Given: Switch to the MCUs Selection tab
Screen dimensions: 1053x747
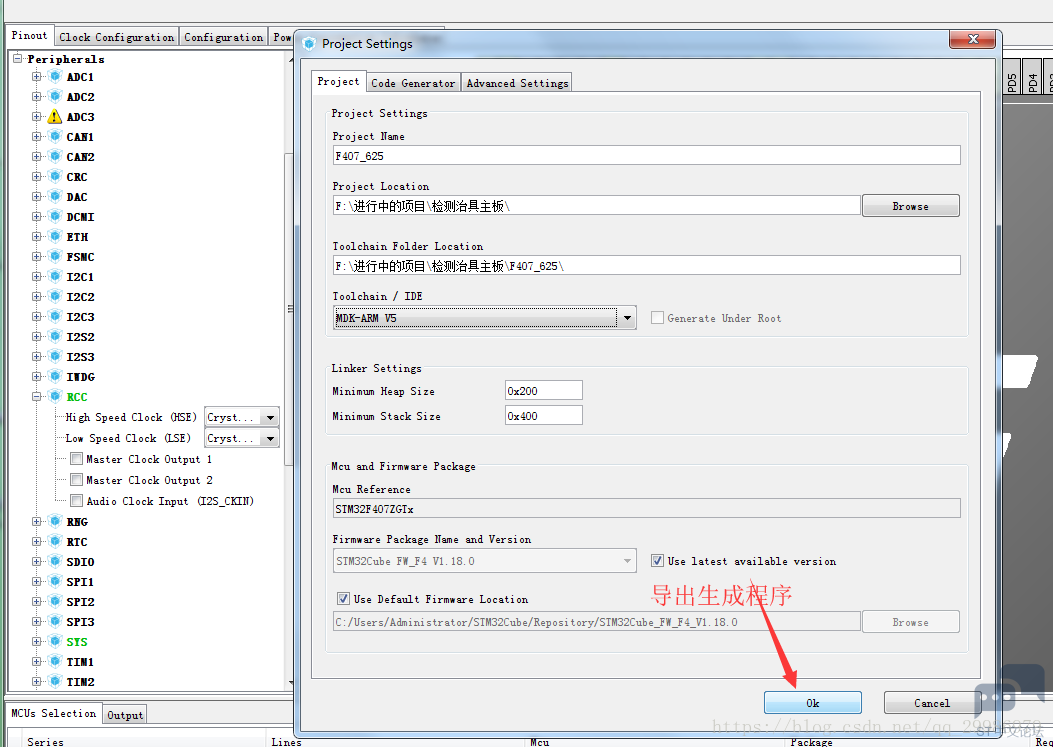Looking at the screenshot, I should (54, 713).
